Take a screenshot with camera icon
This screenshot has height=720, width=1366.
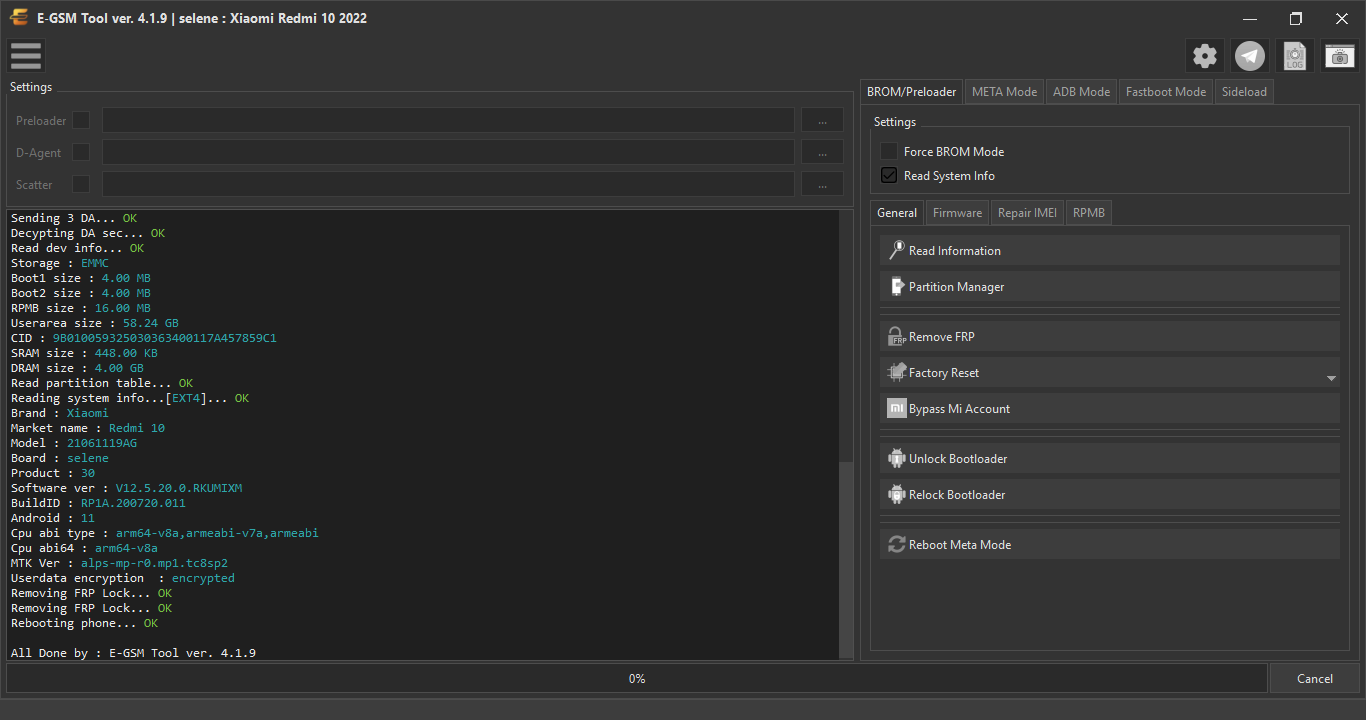(x=1340, y=56)
